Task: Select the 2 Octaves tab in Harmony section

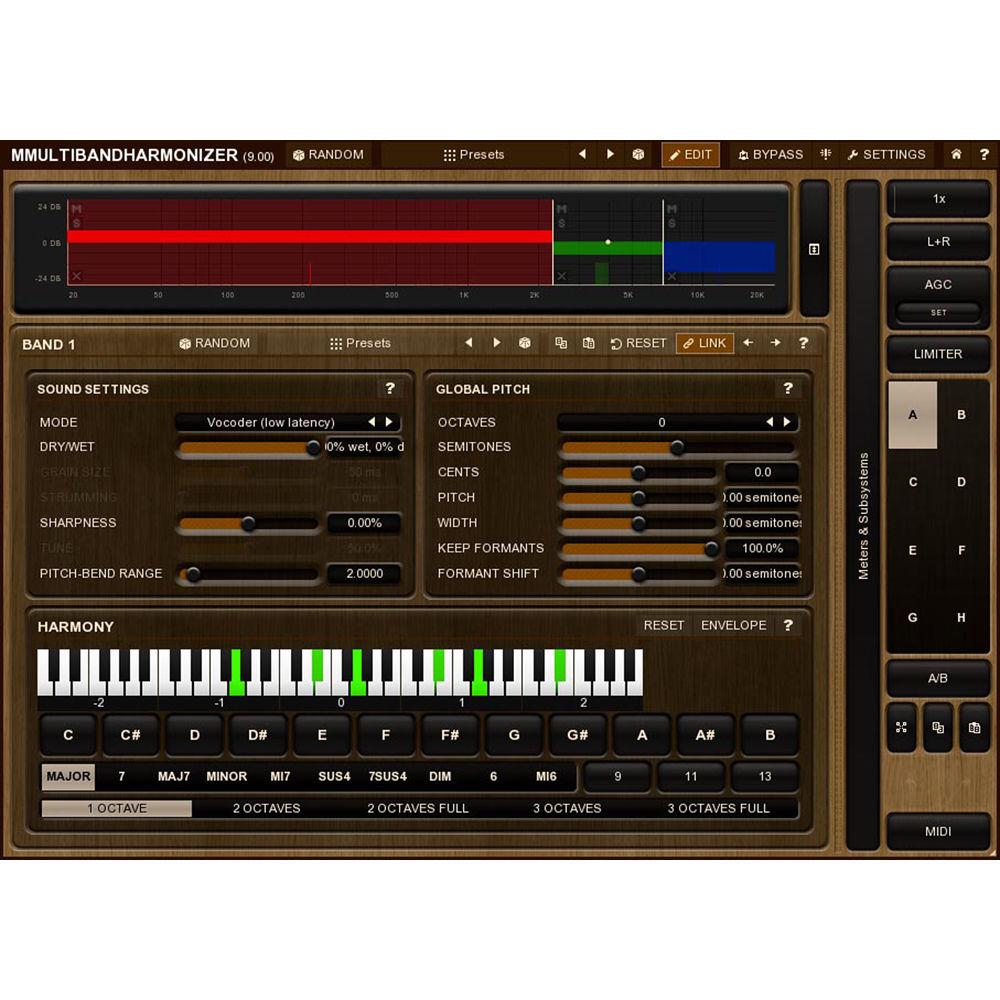Action: coord(267,808)
